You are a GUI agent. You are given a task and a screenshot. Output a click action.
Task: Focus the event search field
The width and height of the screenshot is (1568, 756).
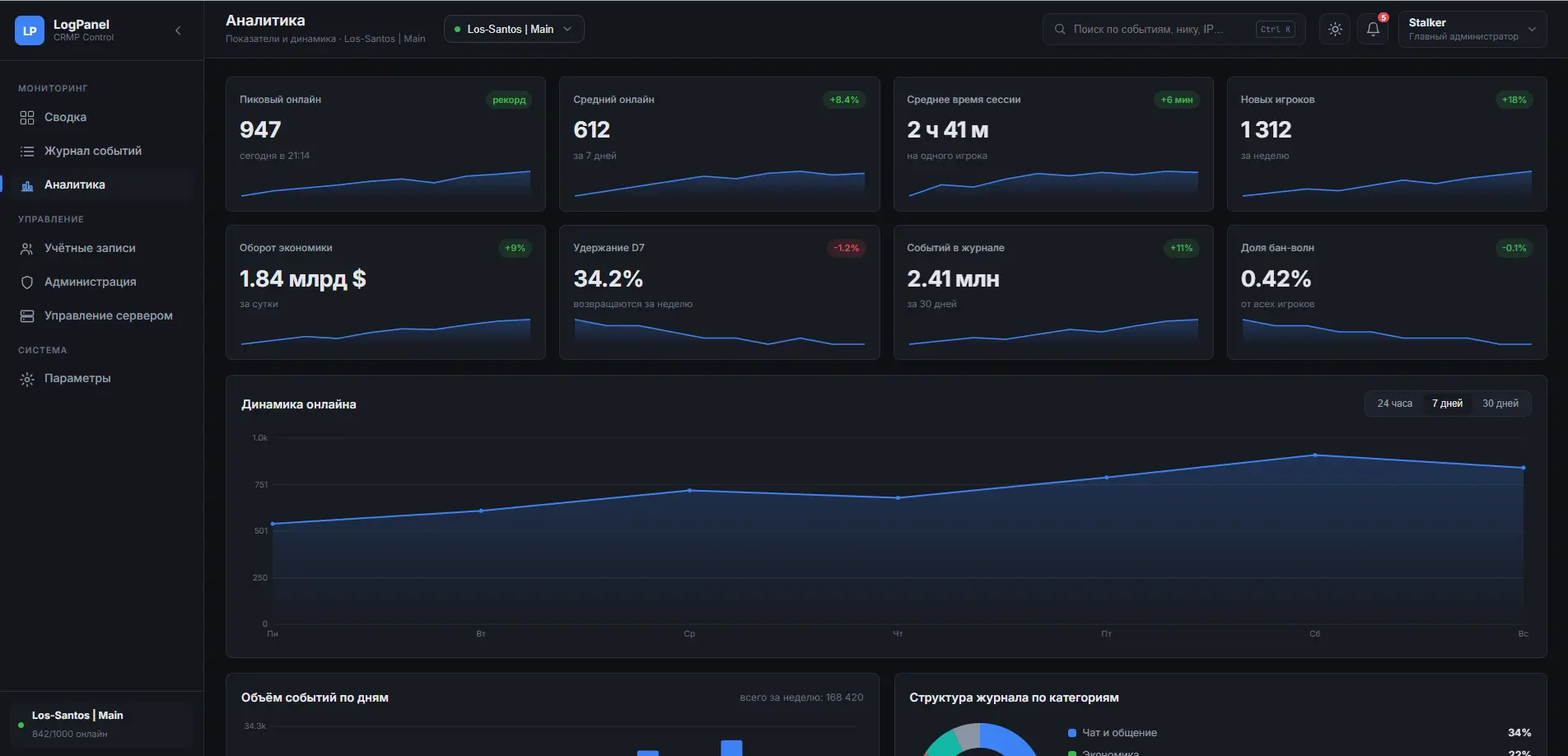click(x=1174, y=29)
